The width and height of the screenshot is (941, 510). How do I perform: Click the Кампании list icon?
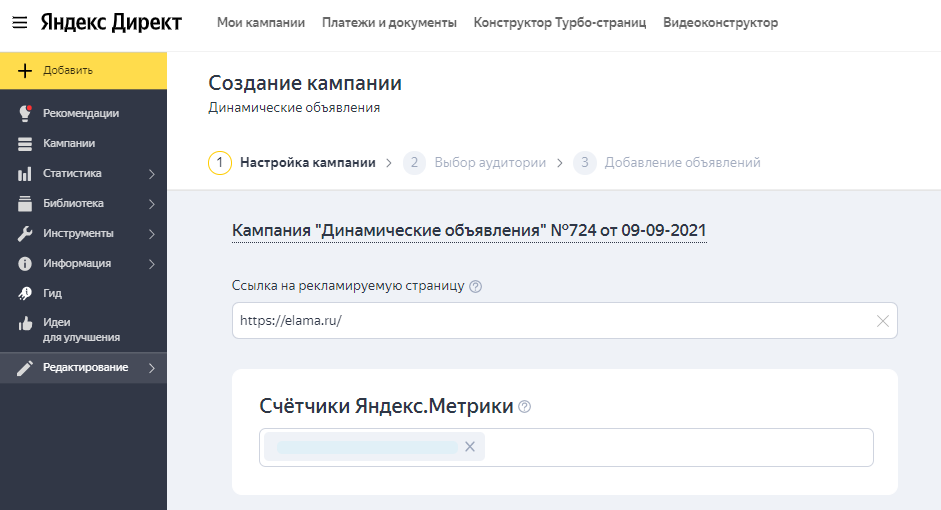(25, 144)
